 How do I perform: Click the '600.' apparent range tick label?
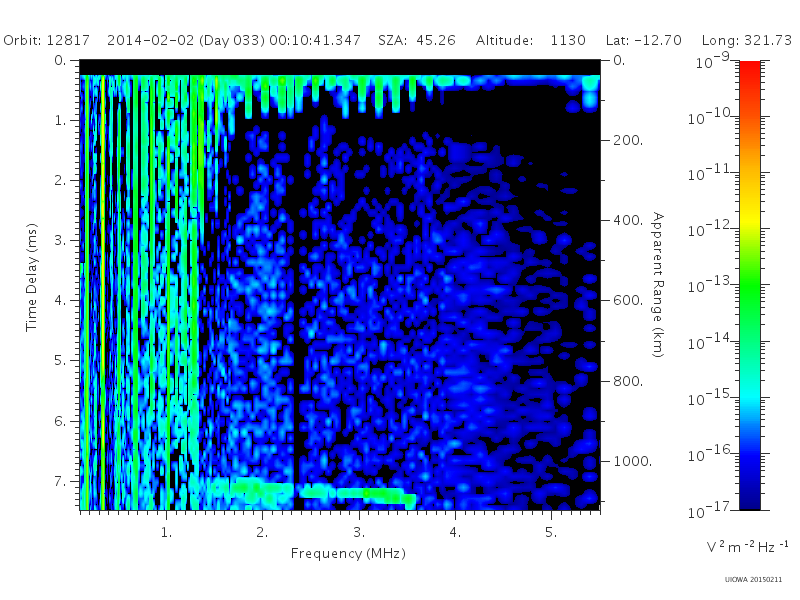628,300
